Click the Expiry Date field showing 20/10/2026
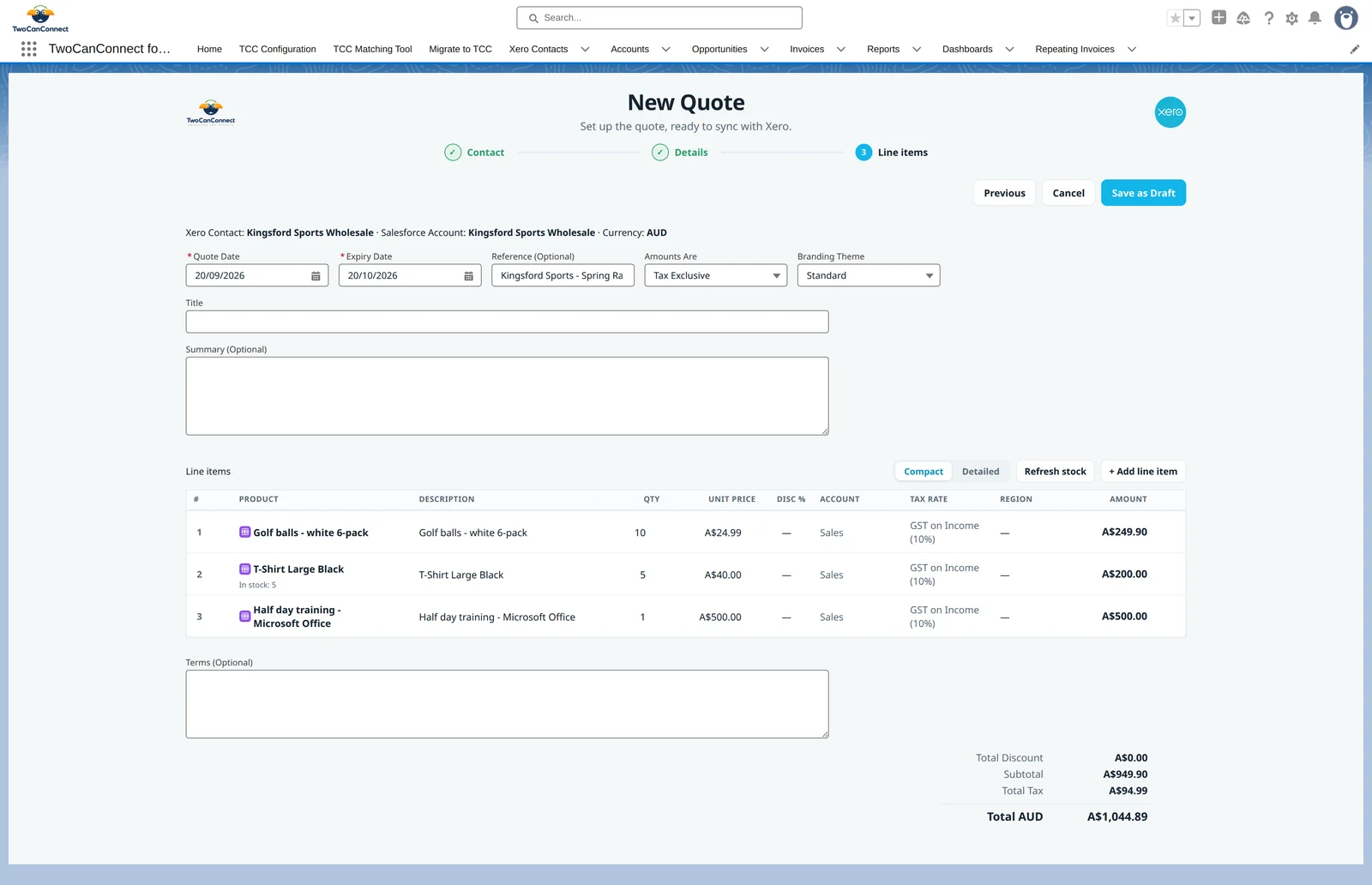Viewport: 1372px width, 885px height. click(x=410, y=275)
